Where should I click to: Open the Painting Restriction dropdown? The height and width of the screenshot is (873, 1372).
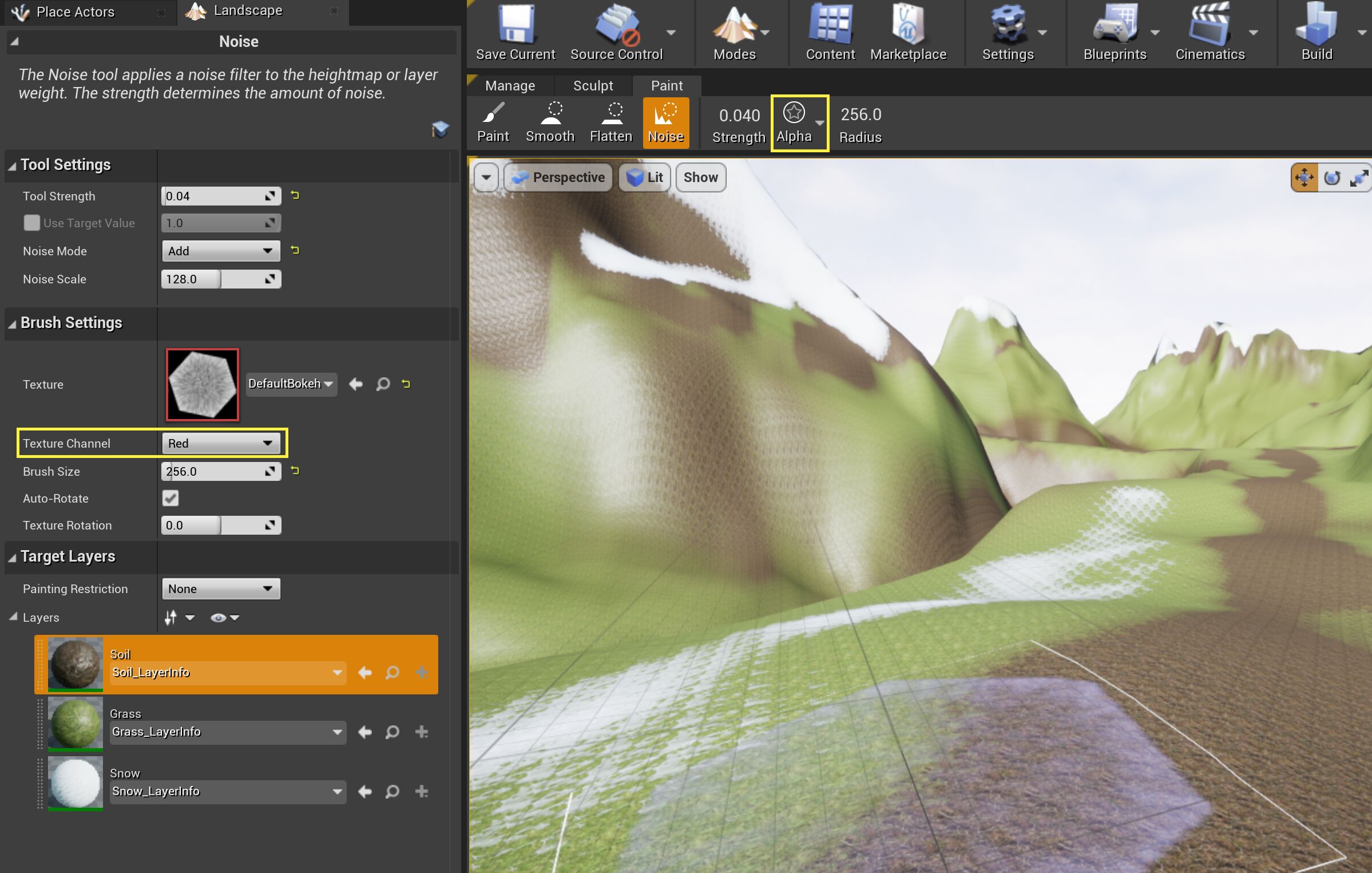point(221,588)
